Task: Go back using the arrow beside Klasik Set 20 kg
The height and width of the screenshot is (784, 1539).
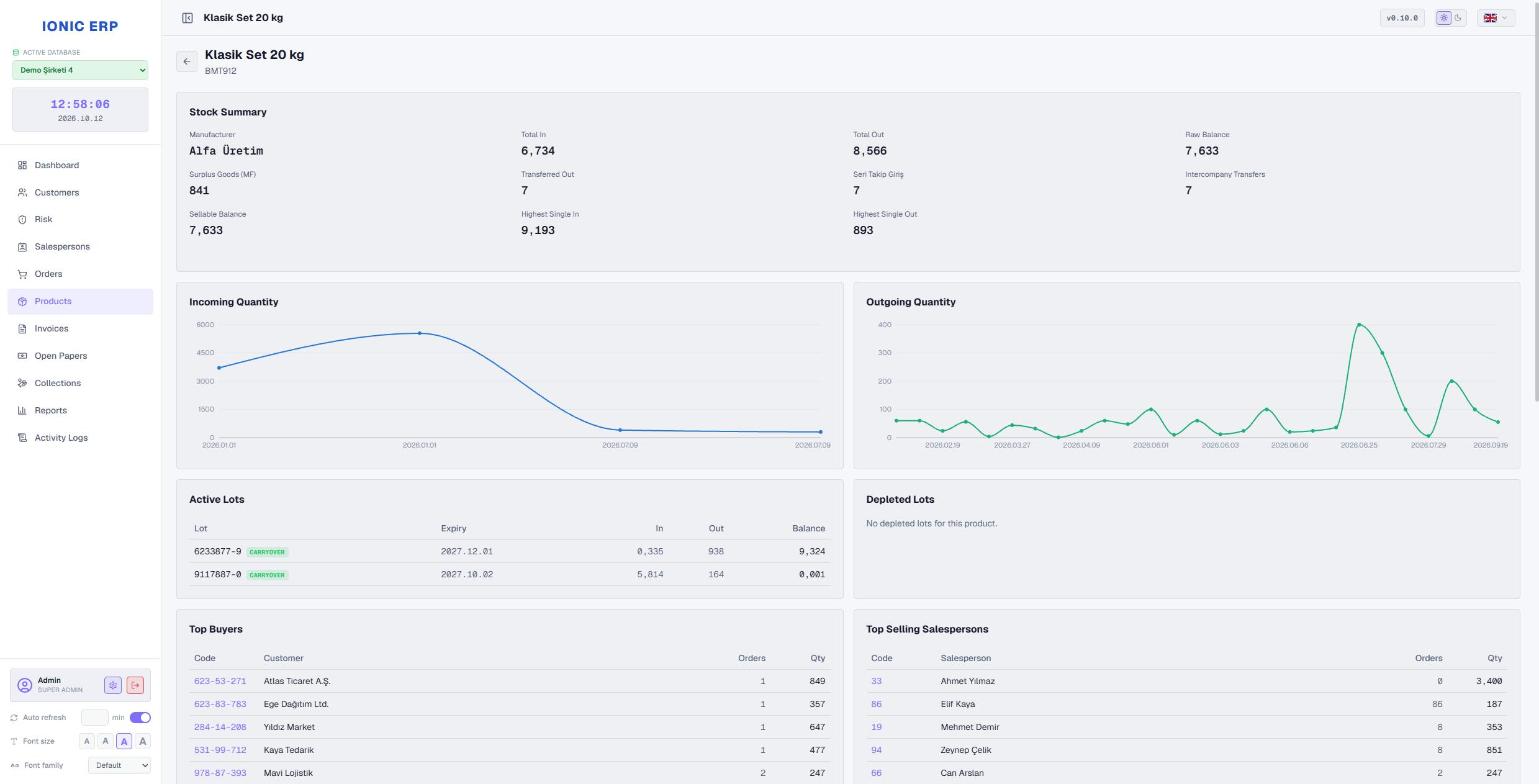Action: 186,62
